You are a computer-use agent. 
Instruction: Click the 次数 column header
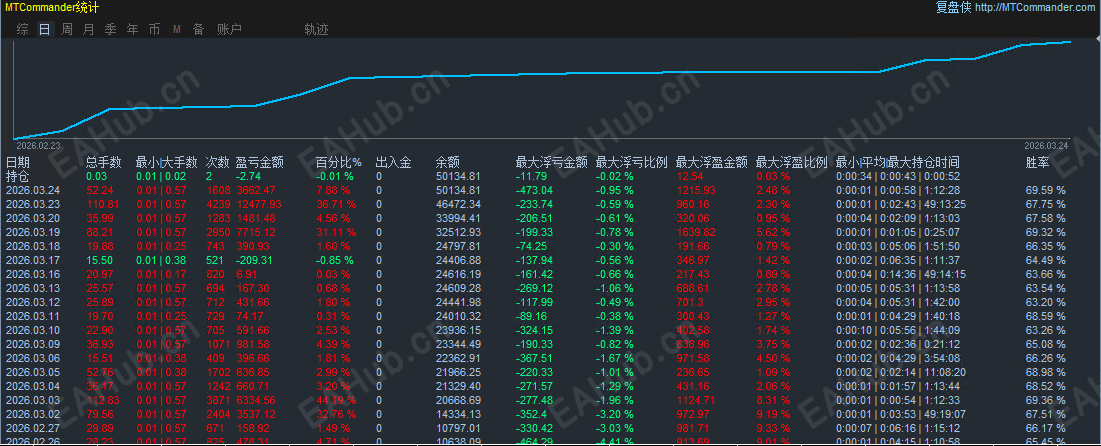[218, 163]
